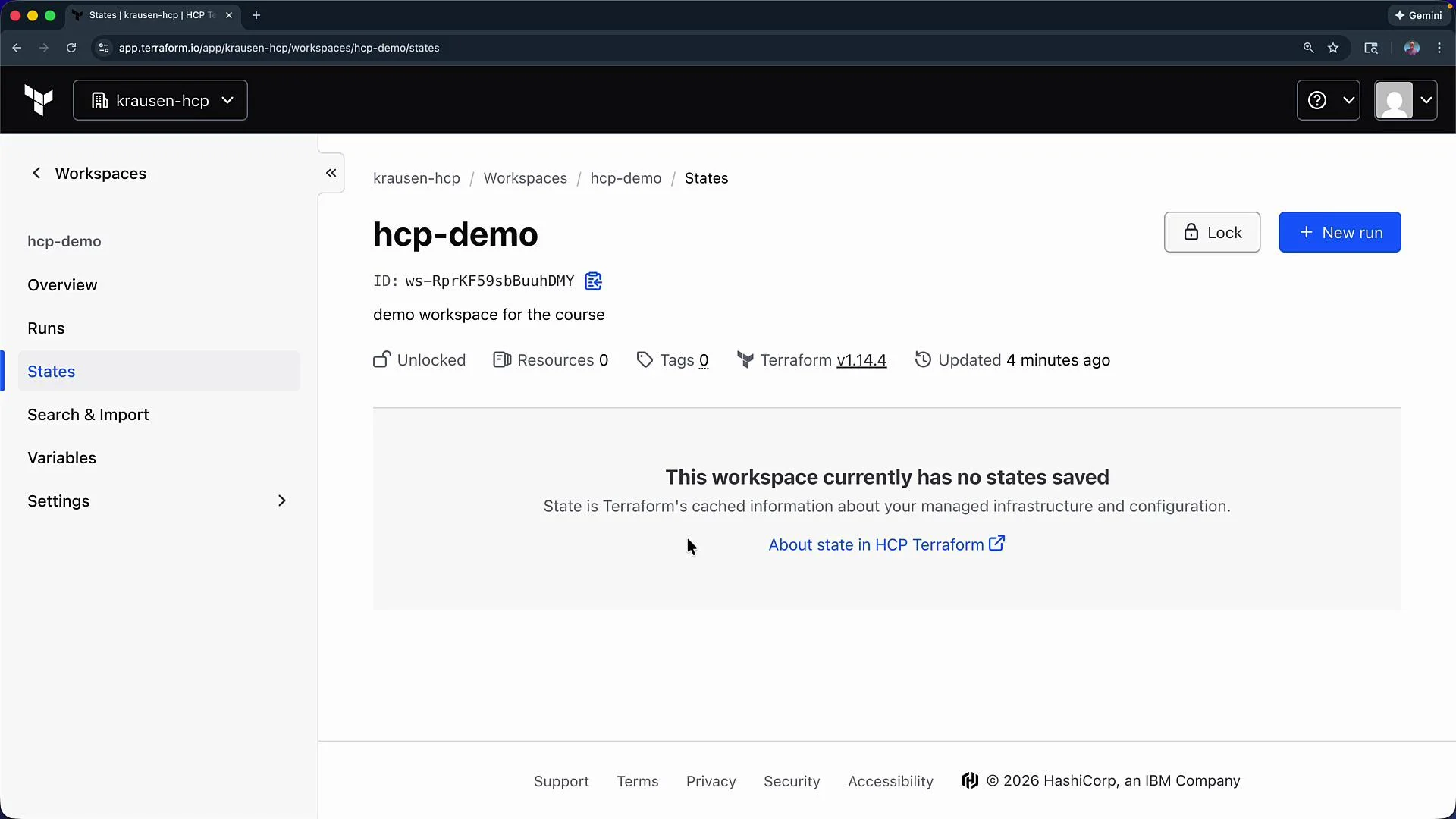This screenshot has height=819, width=1456.
Task: View site information icon in address bar
Action: click(104, 48)
